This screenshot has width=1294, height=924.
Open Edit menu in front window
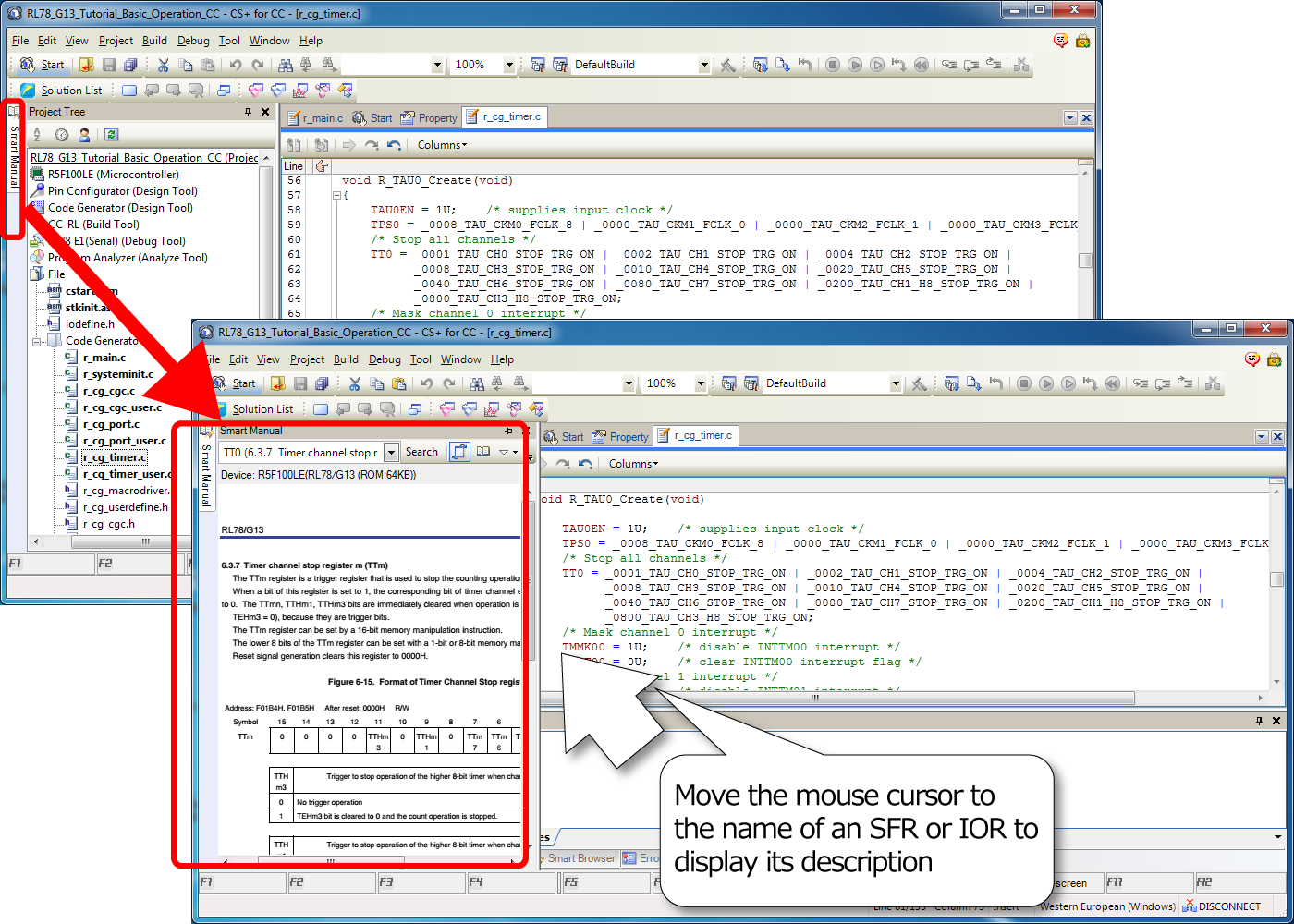[x=238, y=359]
